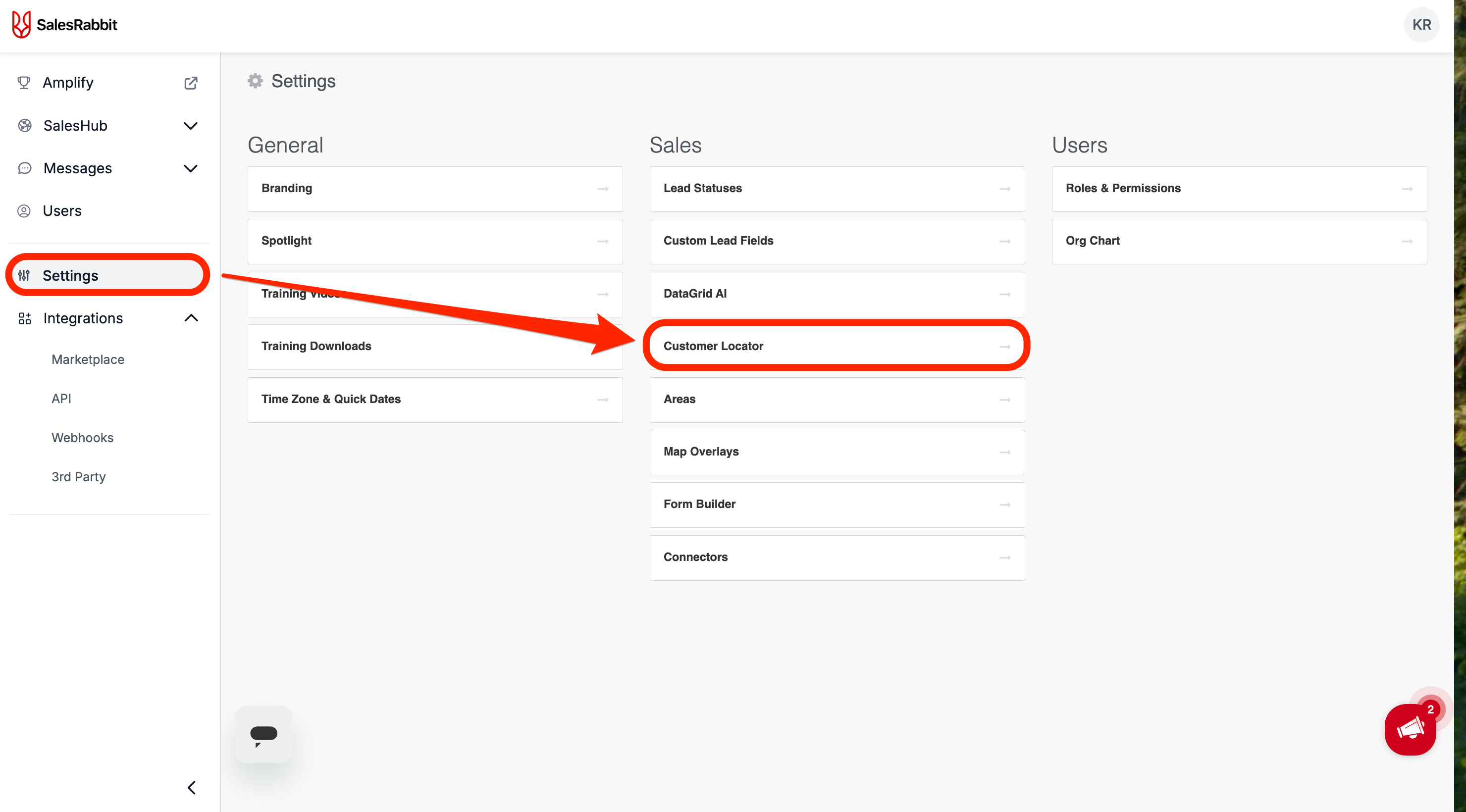The height and width of the screenshot is (812, 1466).
Task: Select Webhooks in the sidebar
Action: [83, 438]
